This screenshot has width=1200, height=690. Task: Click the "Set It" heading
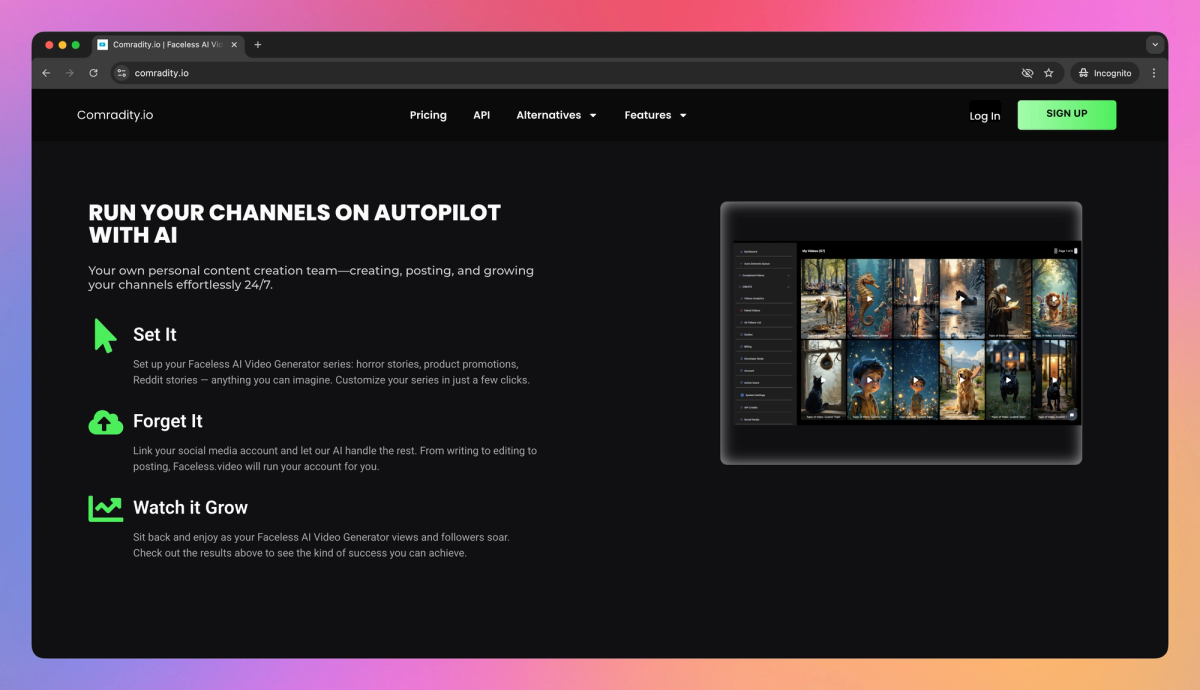coord(155,335)
